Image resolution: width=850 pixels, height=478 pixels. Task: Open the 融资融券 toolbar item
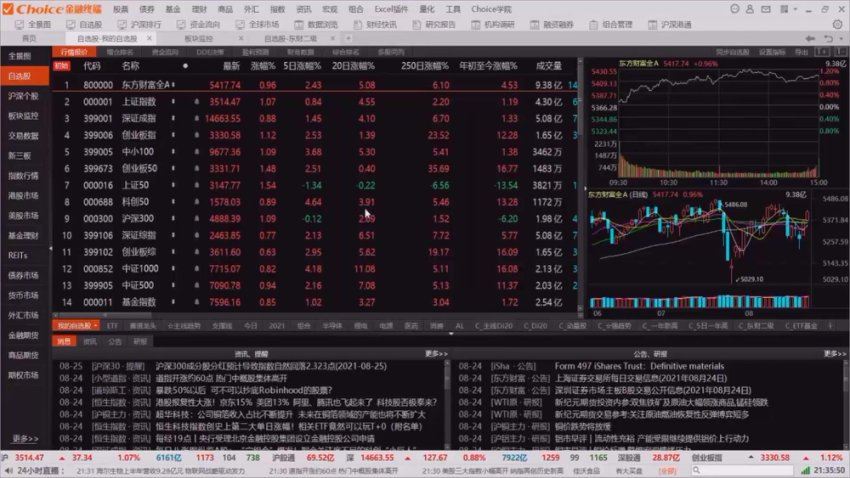pos(551,24)
